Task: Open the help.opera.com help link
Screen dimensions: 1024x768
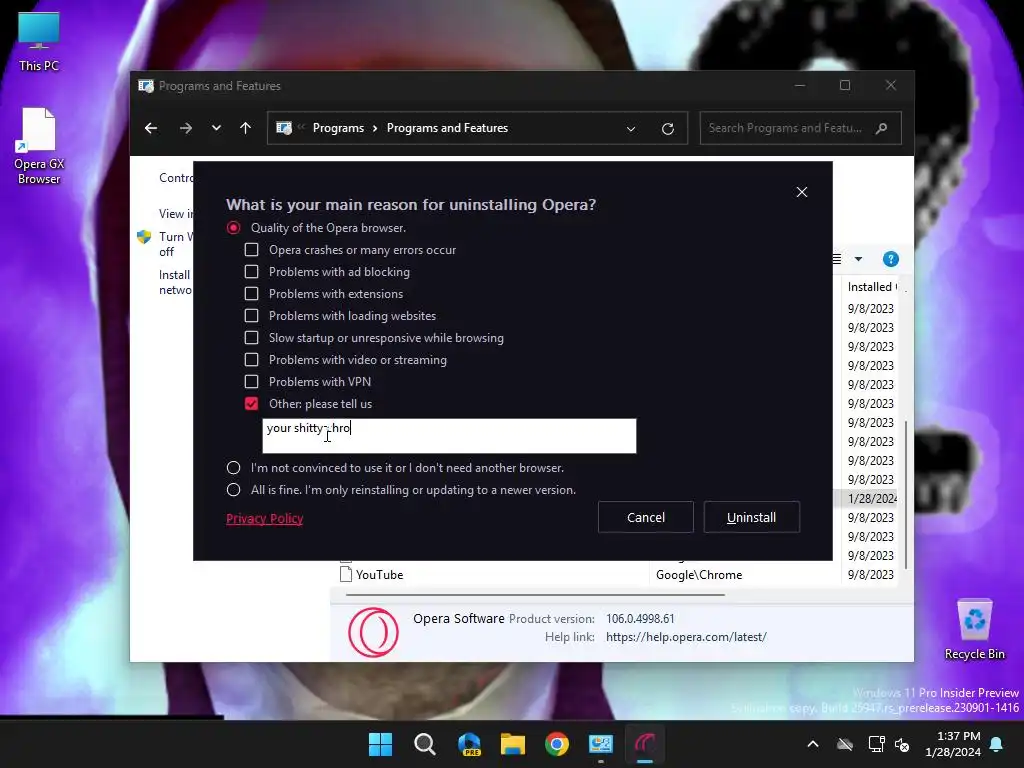Action: tap(686, 637)
